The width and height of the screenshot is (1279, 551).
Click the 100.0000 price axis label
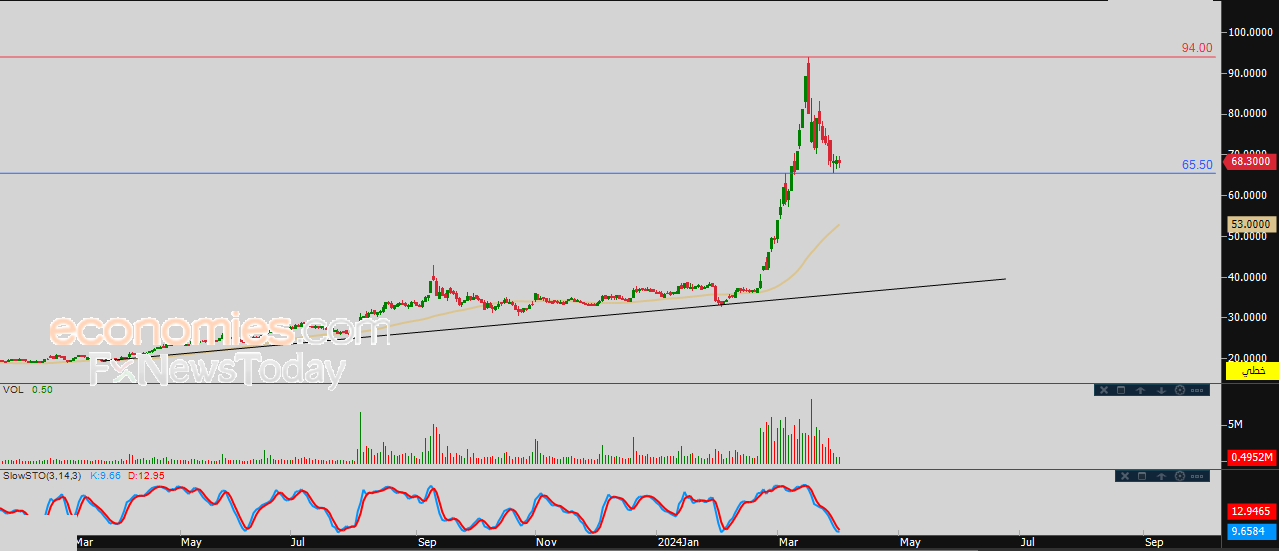[1250, 33]
